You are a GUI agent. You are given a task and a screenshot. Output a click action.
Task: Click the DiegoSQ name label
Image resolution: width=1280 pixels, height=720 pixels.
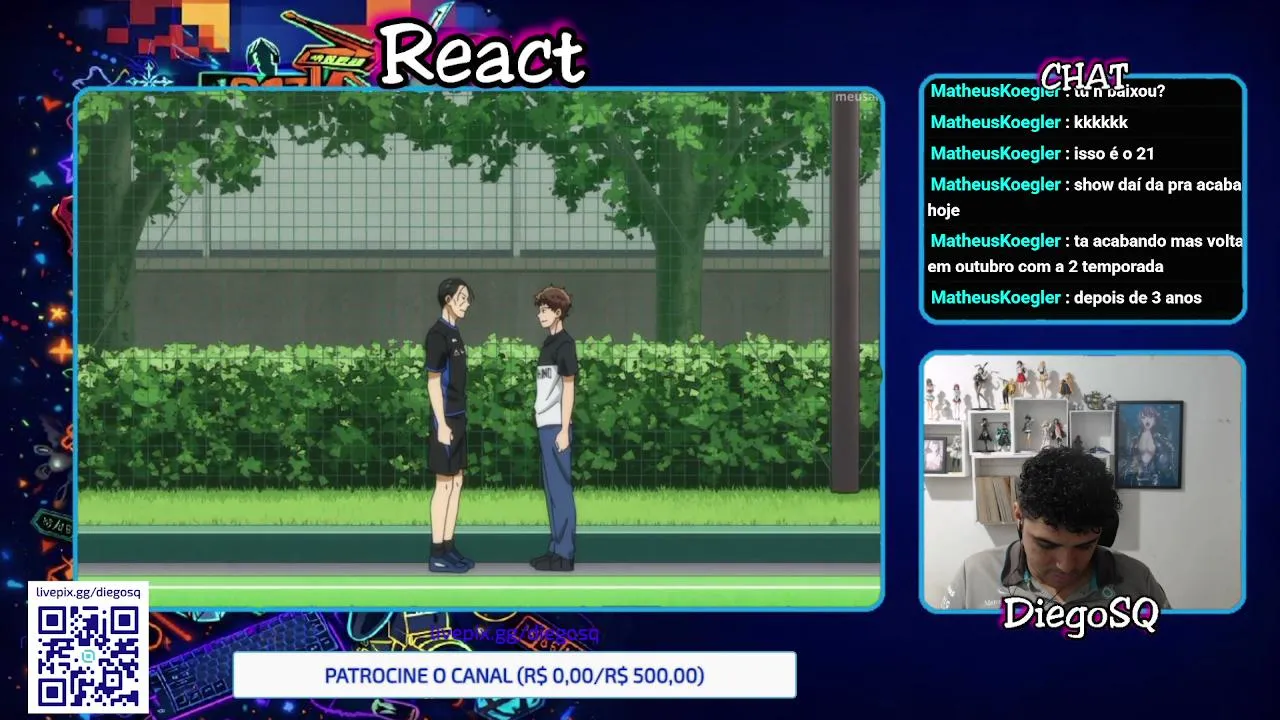coord(1080,612)
